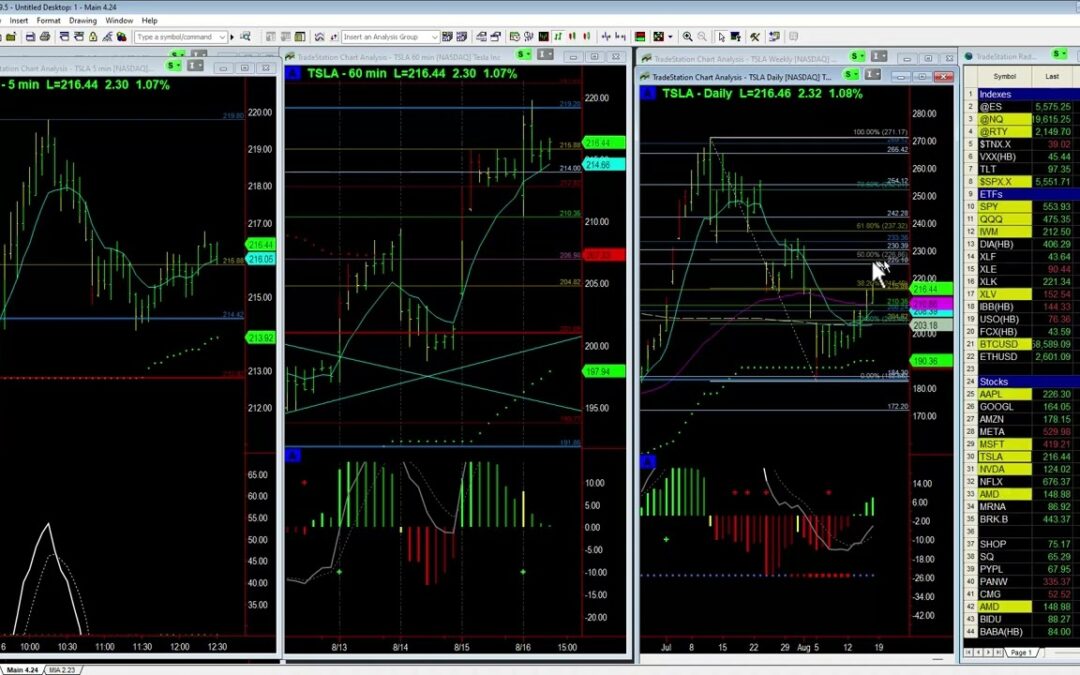This screenshot has width=1080, height=675.
Task: Open symbol link S dropdown on Daily chart
Action: point(851,74)
